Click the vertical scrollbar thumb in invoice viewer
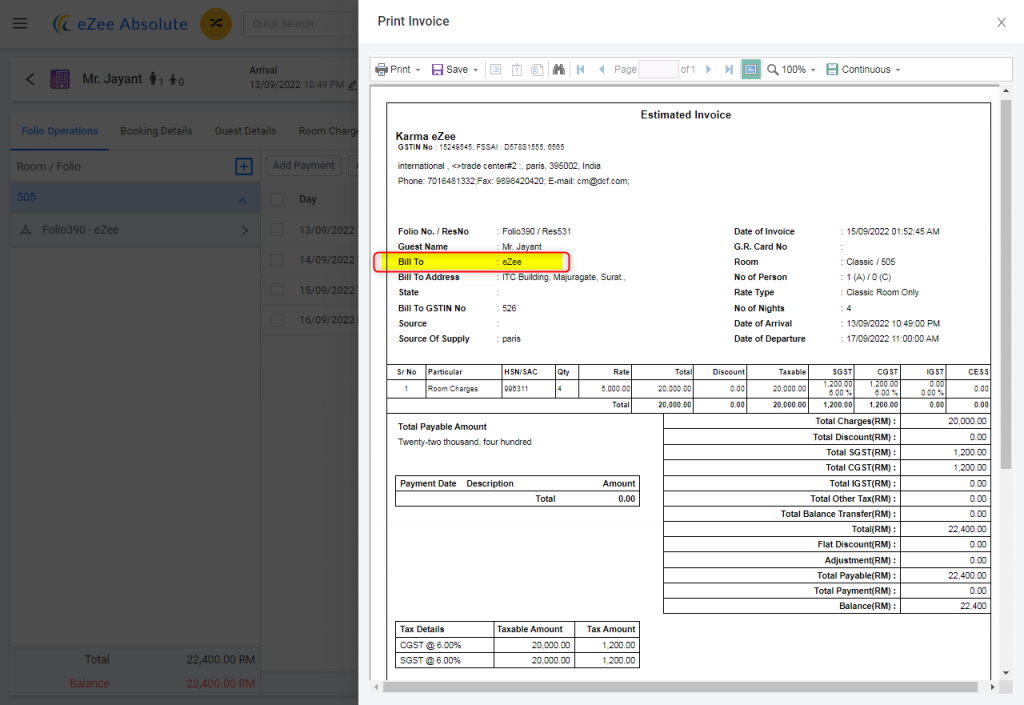The image size is (1024, 705). point(1006,284)
